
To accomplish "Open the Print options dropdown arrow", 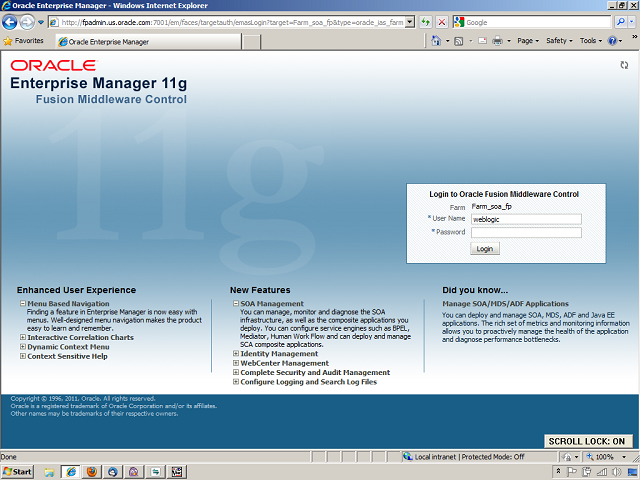I will pos(509,41).
